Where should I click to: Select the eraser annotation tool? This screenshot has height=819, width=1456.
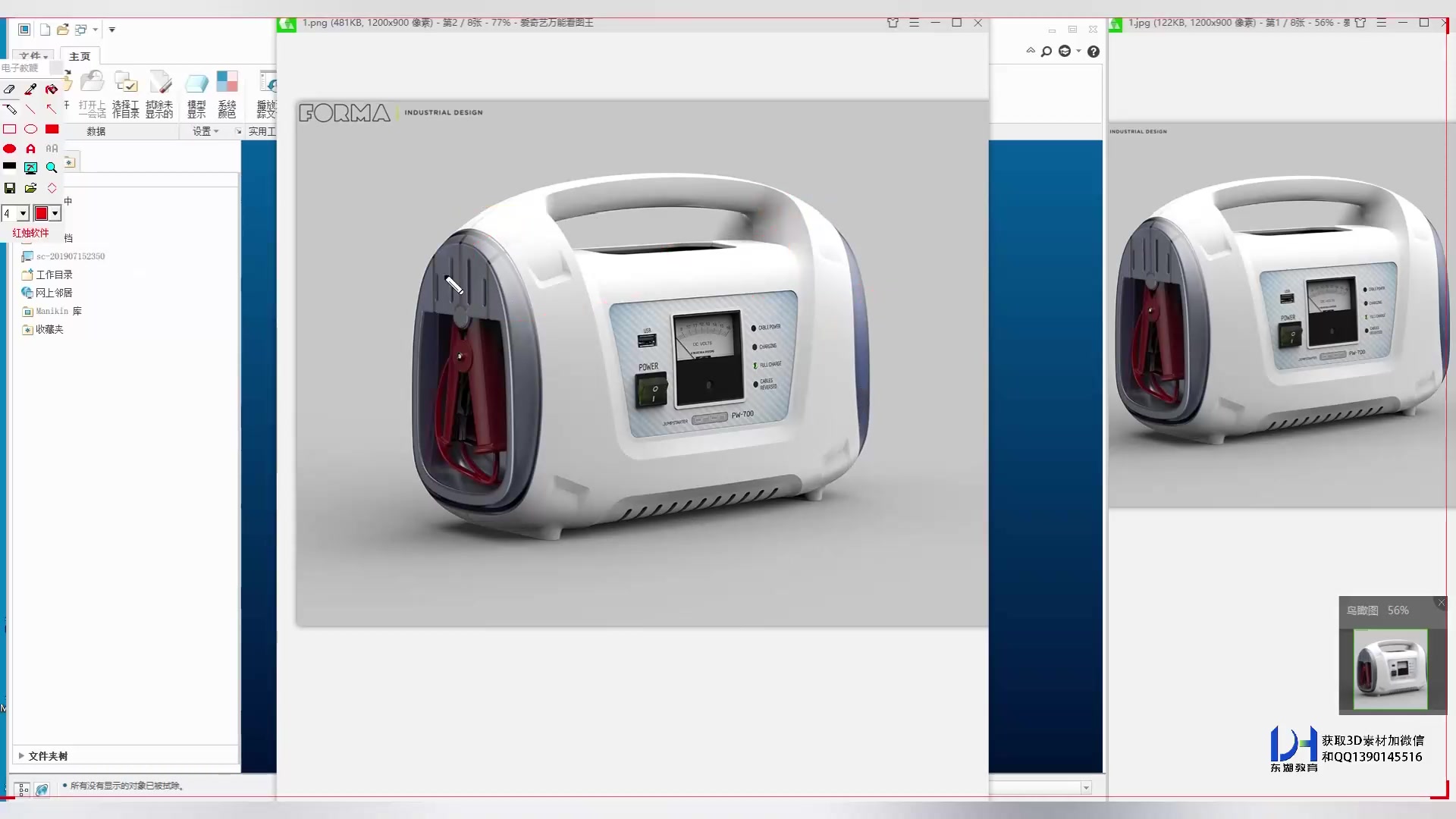[10, 89]
